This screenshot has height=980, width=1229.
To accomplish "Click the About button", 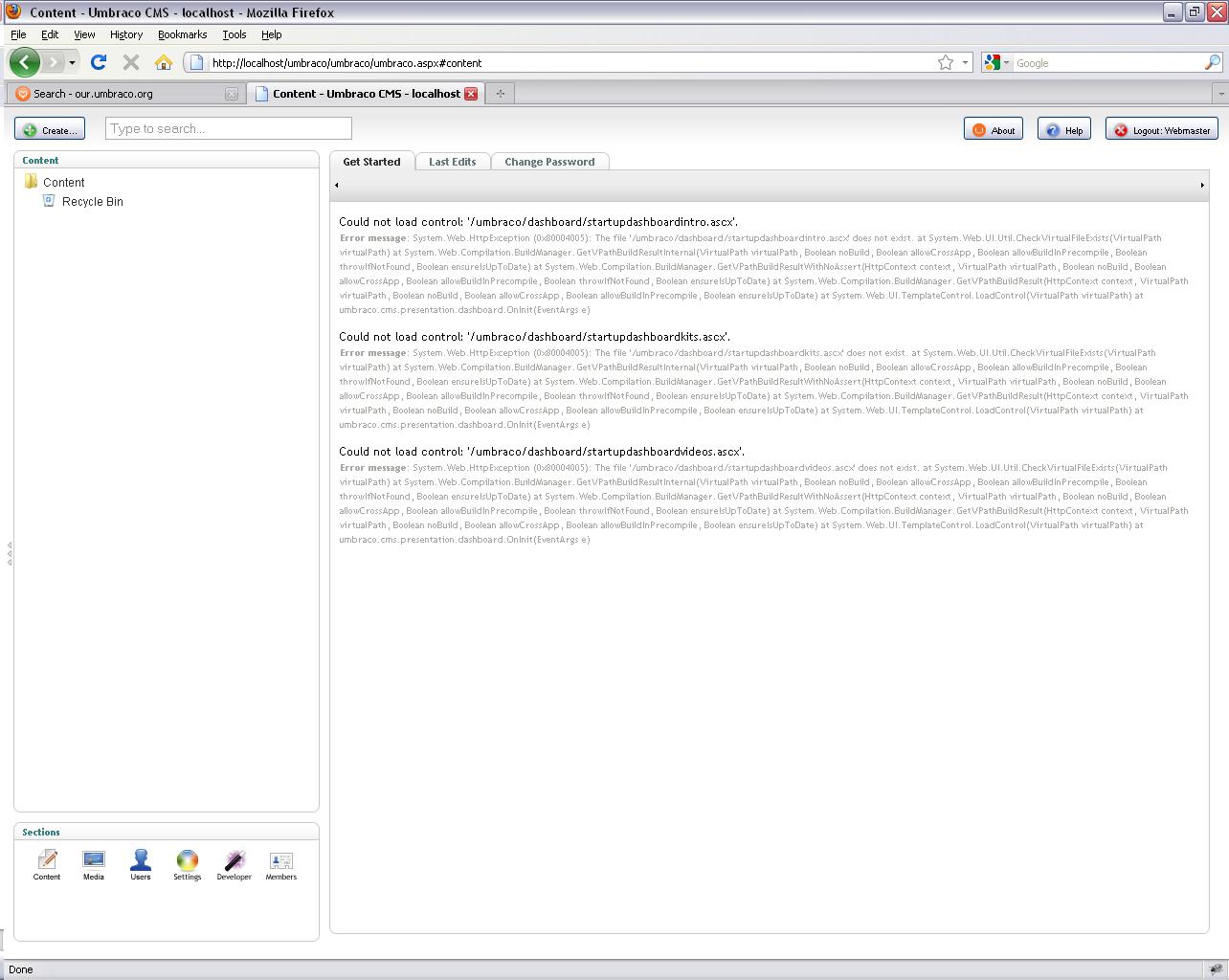I will click(x=994, y=129).
